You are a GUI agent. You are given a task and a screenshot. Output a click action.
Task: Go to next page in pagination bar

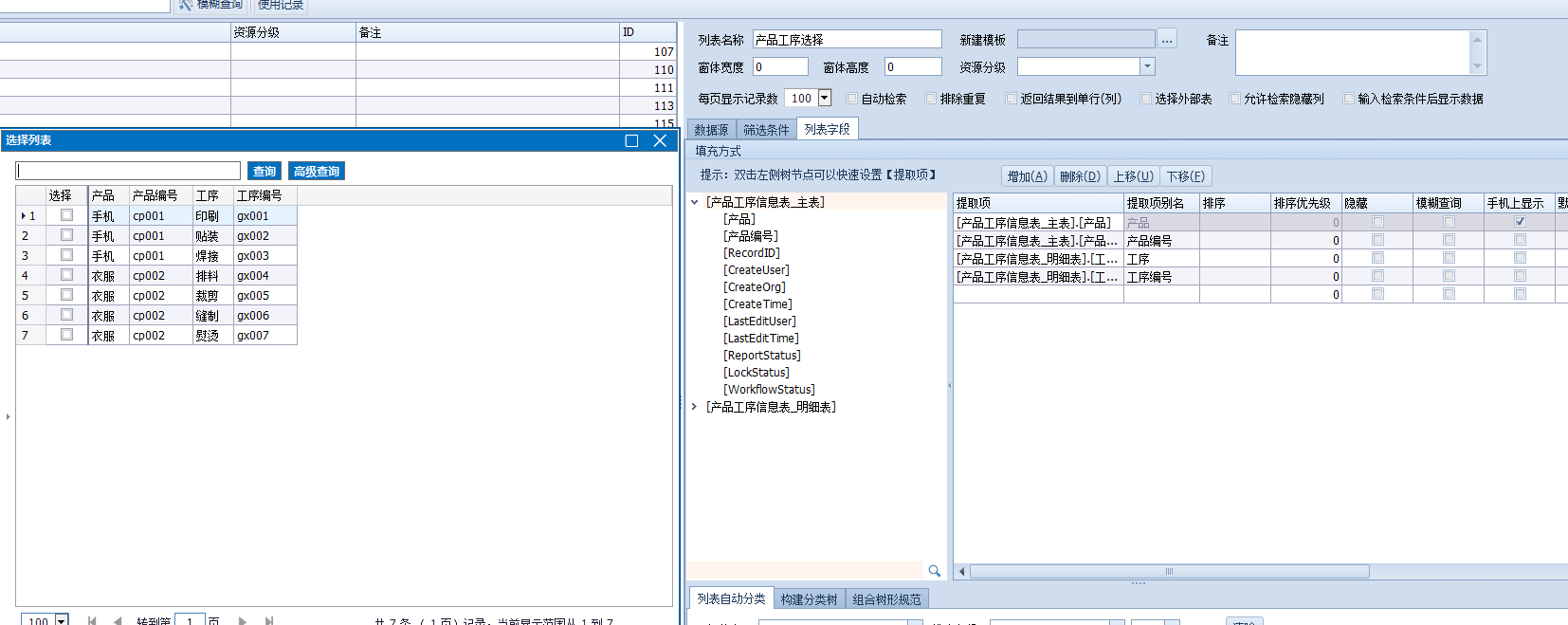(243, 621)
